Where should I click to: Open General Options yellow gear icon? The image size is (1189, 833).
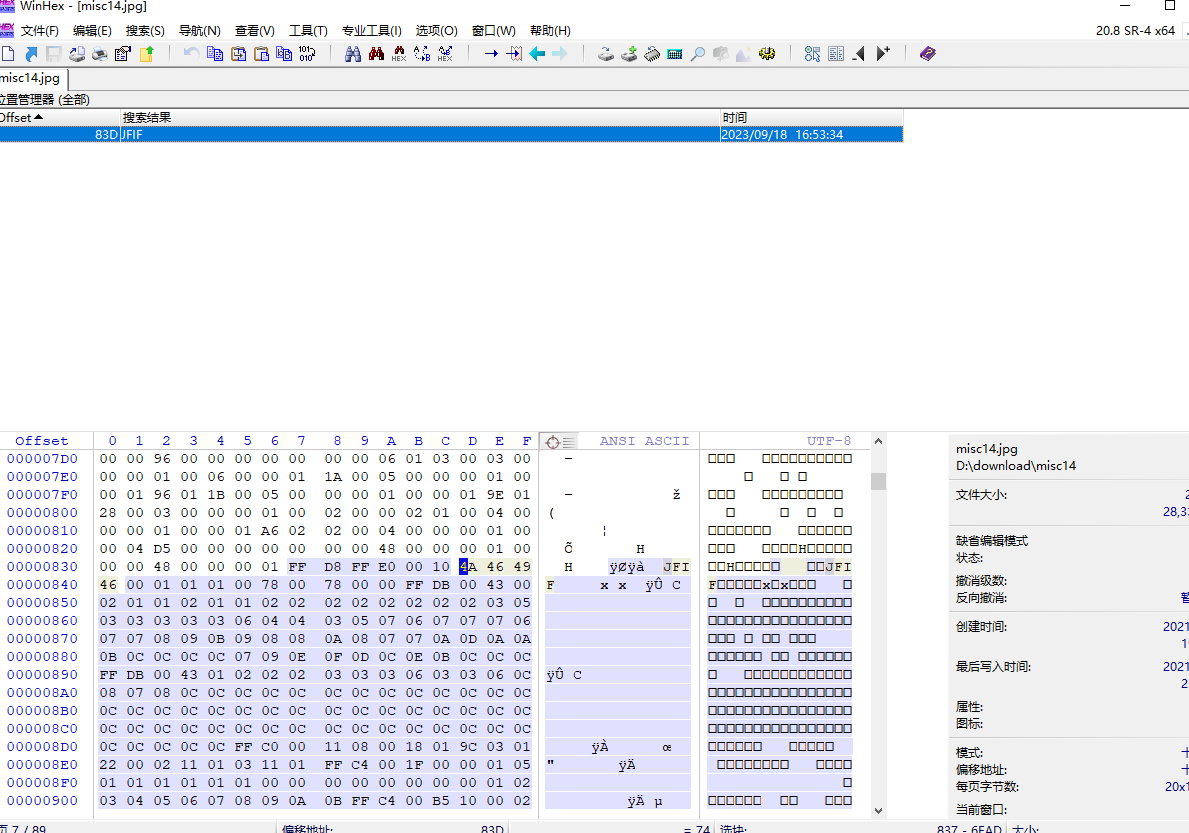click(x=767, y=54)
